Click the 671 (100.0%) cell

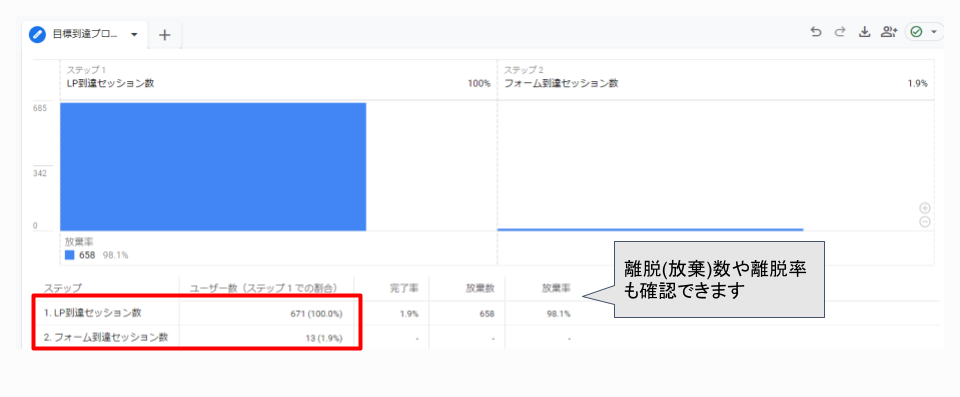point(316,314)
